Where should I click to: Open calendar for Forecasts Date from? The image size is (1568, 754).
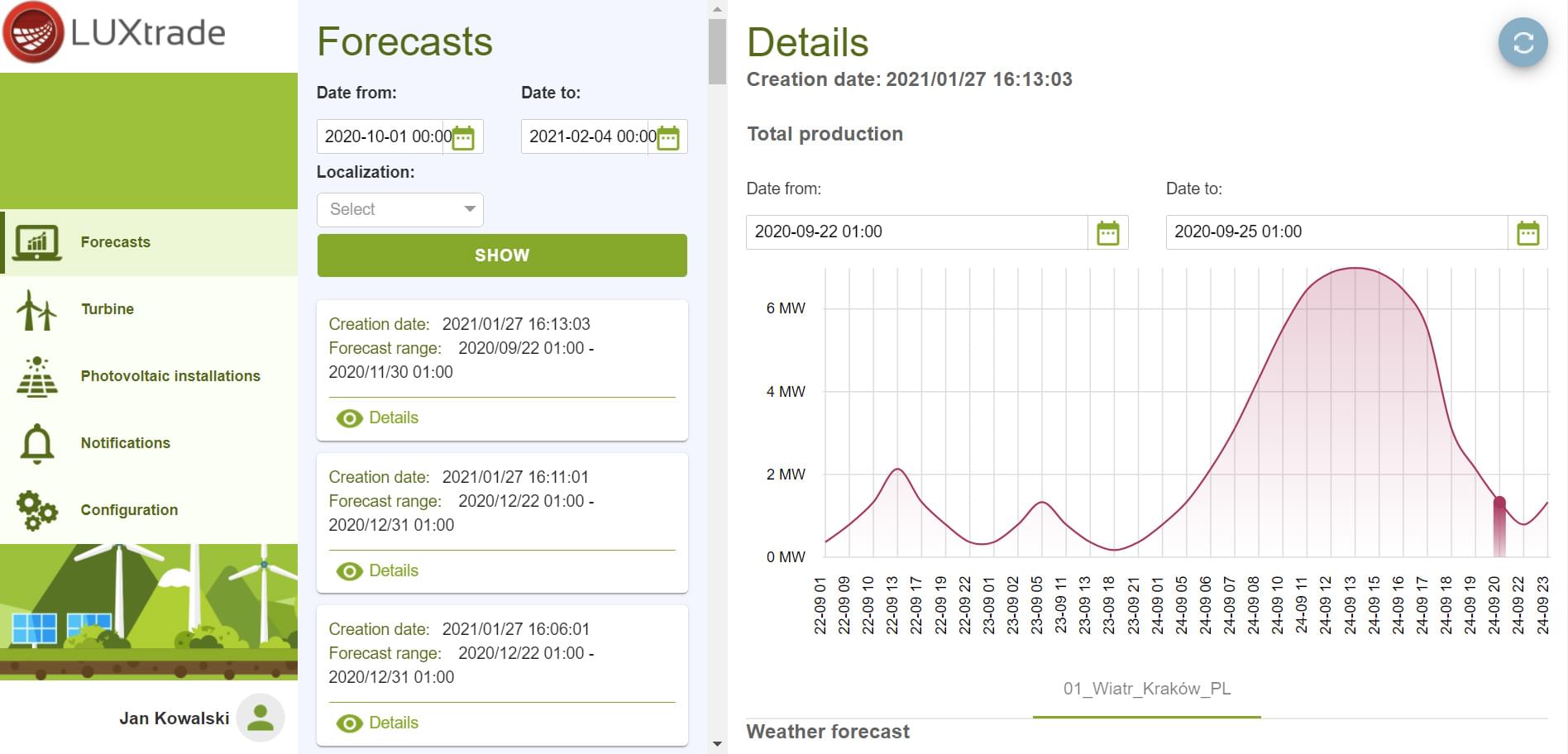463,137
